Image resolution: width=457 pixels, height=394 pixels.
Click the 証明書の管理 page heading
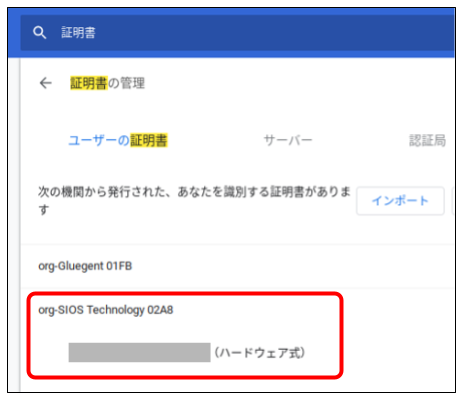click(x=107, y=83)
